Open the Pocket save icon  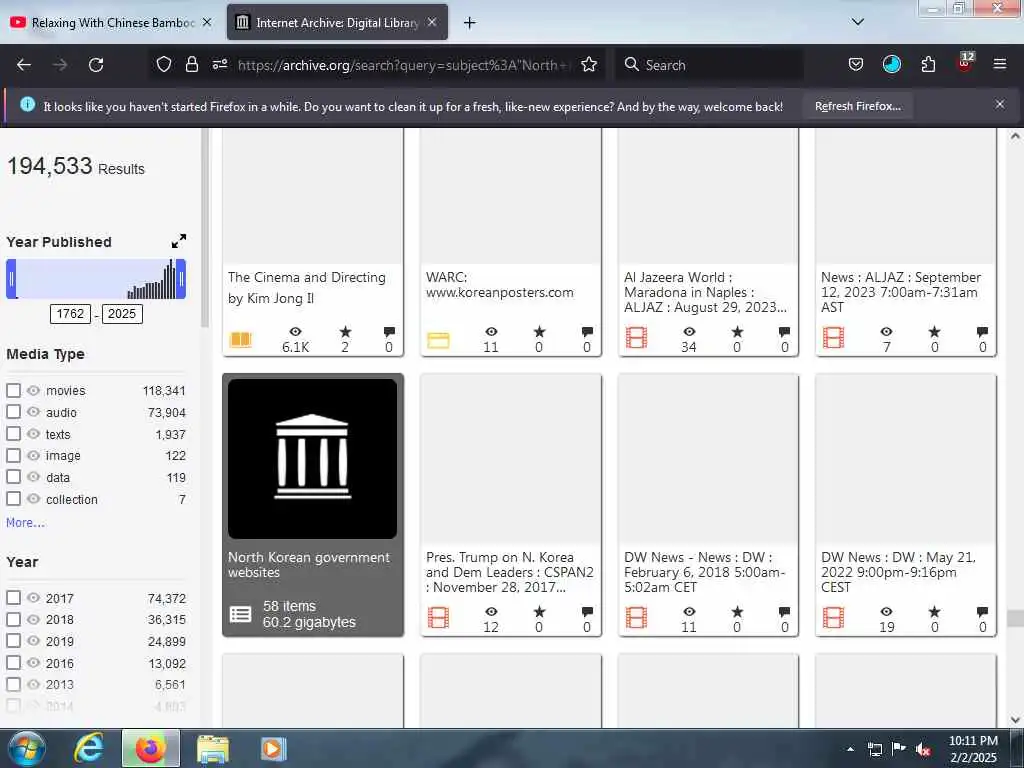[856, 64]
